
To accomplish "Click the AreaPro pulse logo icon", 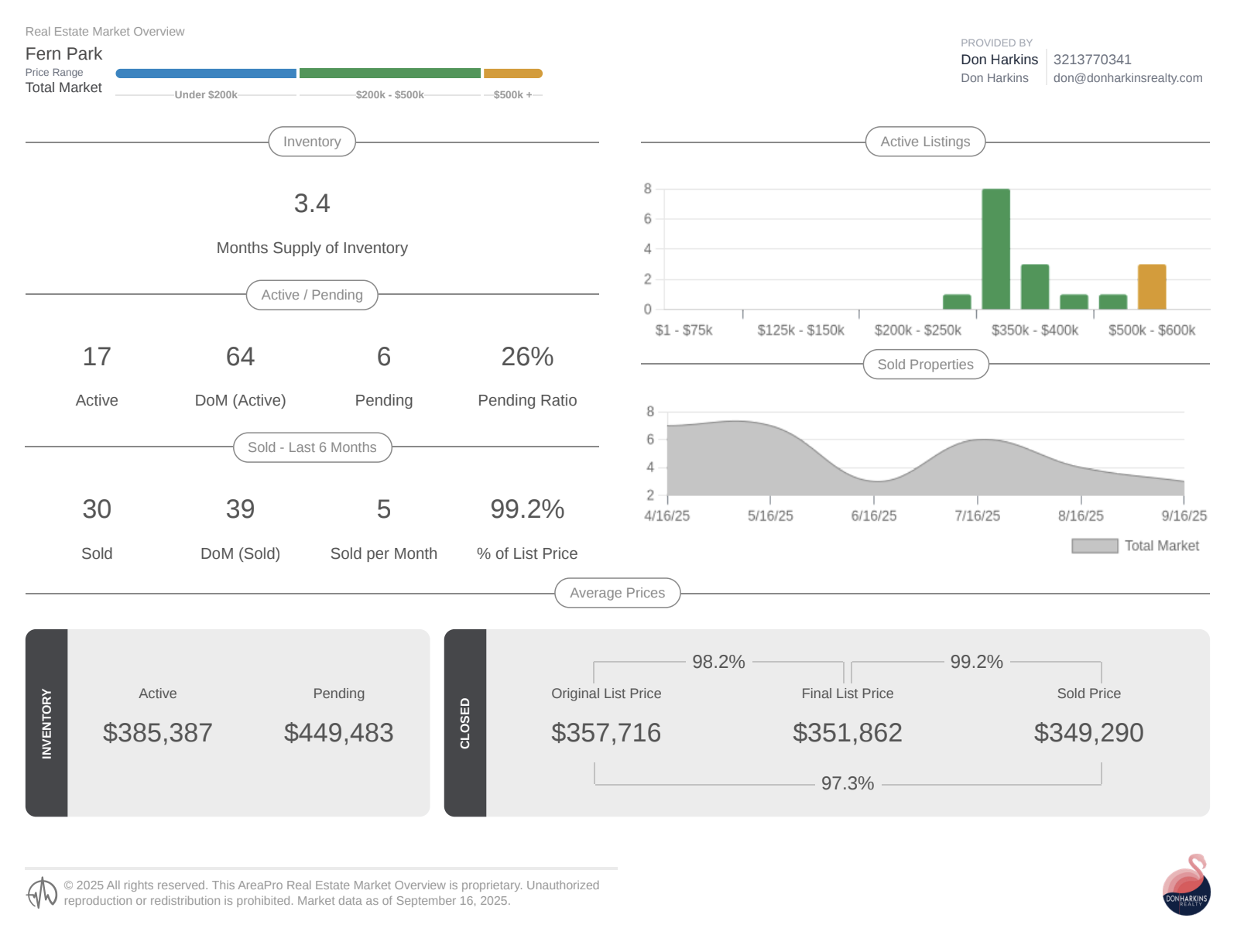I will (42, 893).
